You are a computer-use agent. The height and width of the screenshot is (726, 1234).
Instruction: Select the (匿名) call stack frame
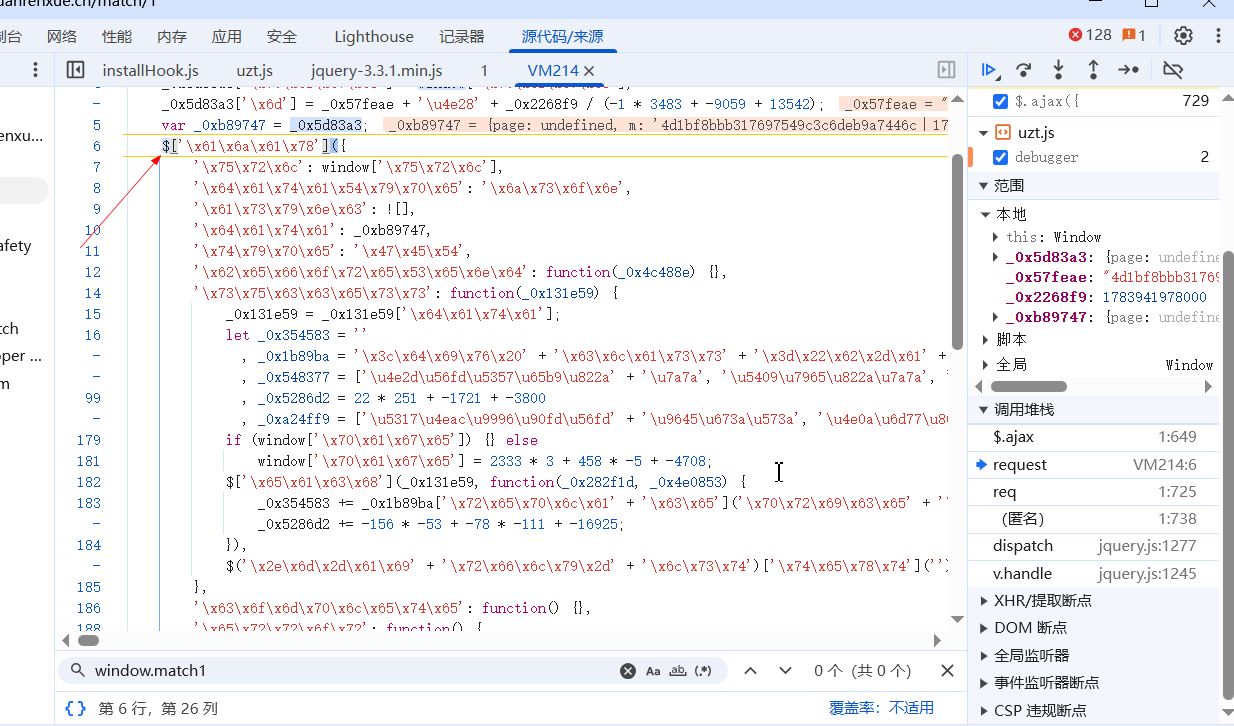(1093, 519)
